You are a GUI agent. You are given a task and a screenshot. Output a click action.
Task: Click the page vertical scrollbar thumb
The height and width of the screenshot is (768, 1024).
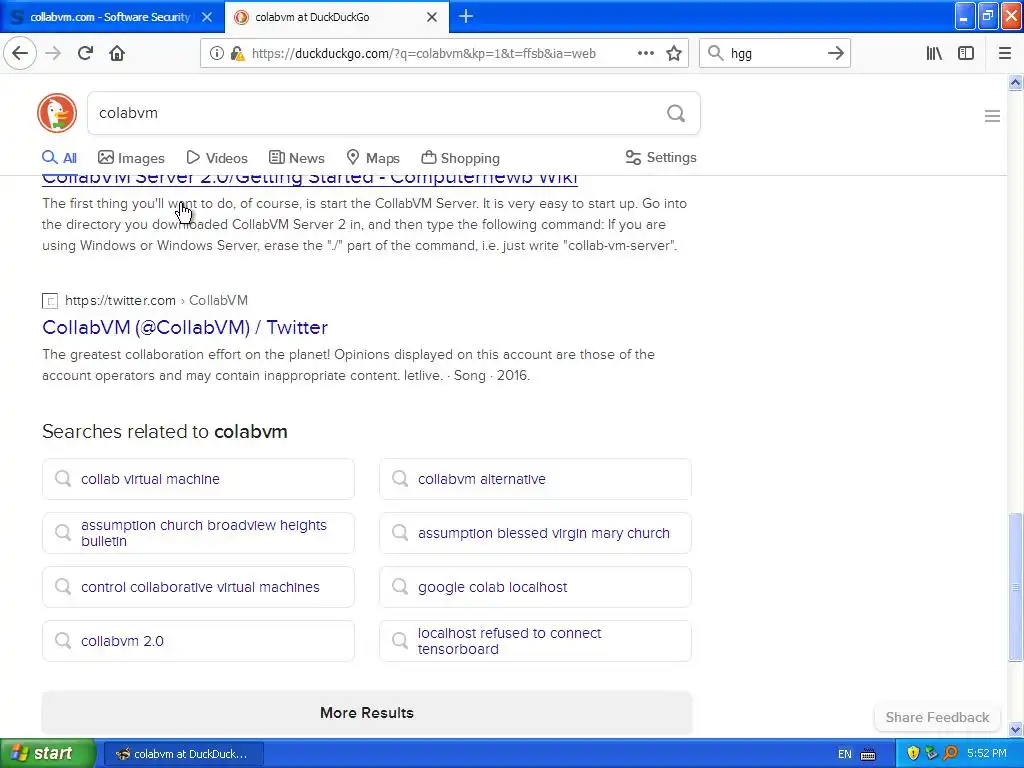[1016, 586]
